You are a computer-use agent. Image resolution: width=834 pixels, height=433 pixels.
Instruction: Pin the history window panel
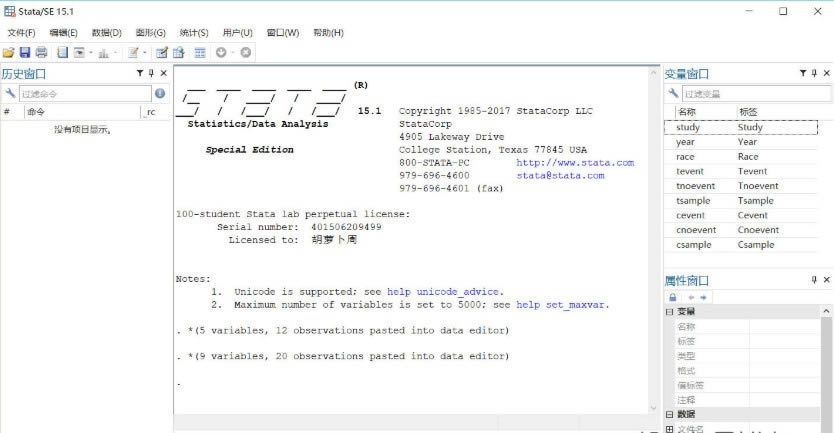(152, 73)
